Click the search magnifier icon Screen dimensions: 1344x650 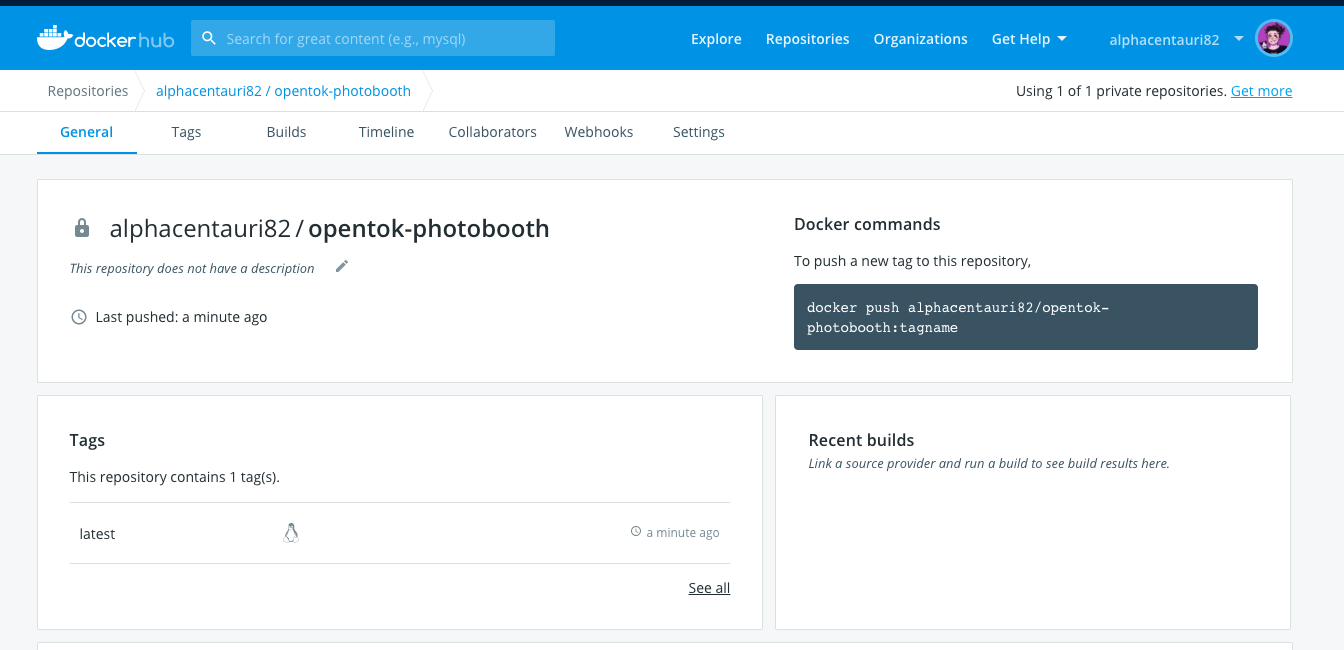tap(209, 39)
